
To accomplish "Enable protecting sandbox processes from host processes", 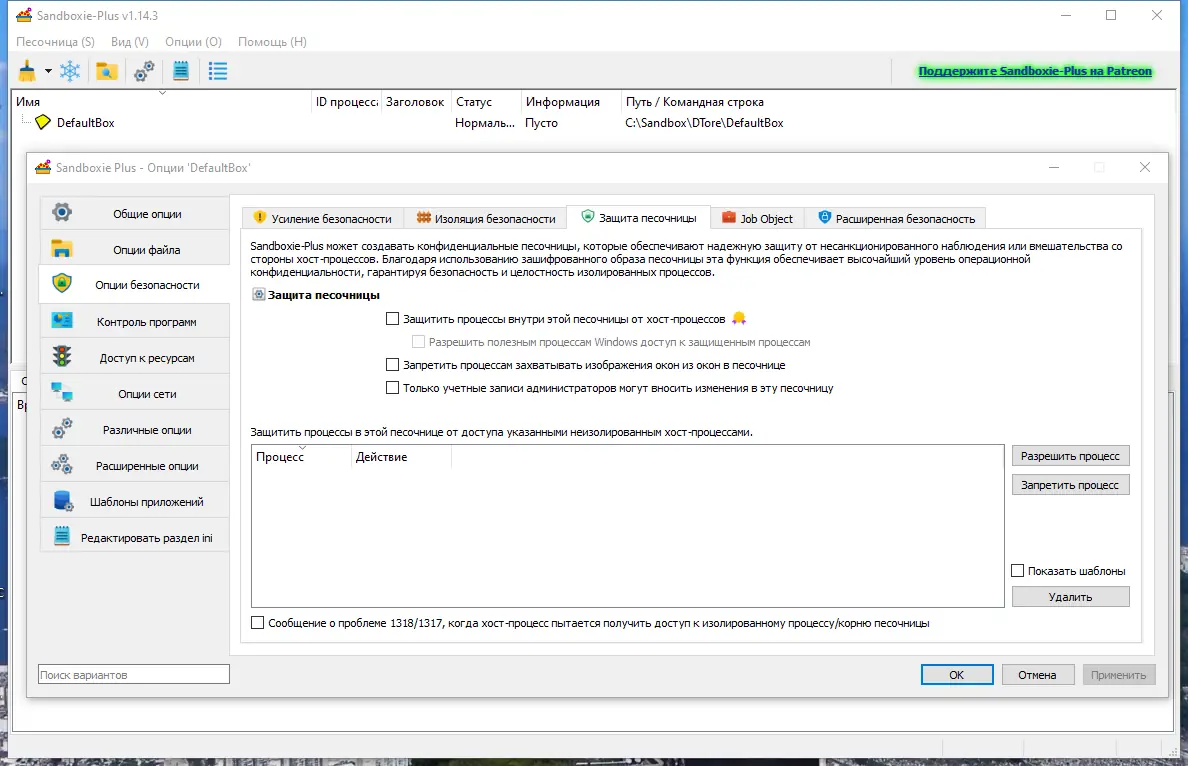I will point(392,319).
